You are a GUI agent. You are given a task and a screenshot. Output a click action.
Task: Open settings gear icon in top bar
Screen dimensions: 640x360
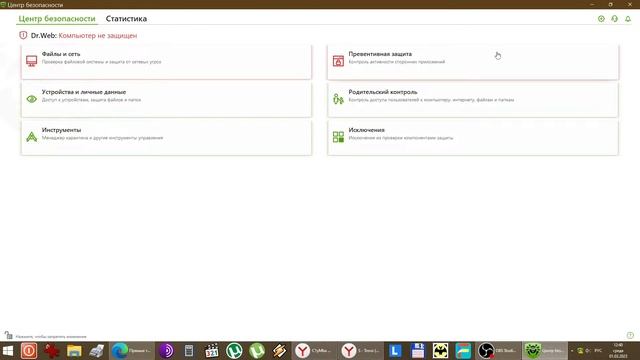(x=601, y=19)
